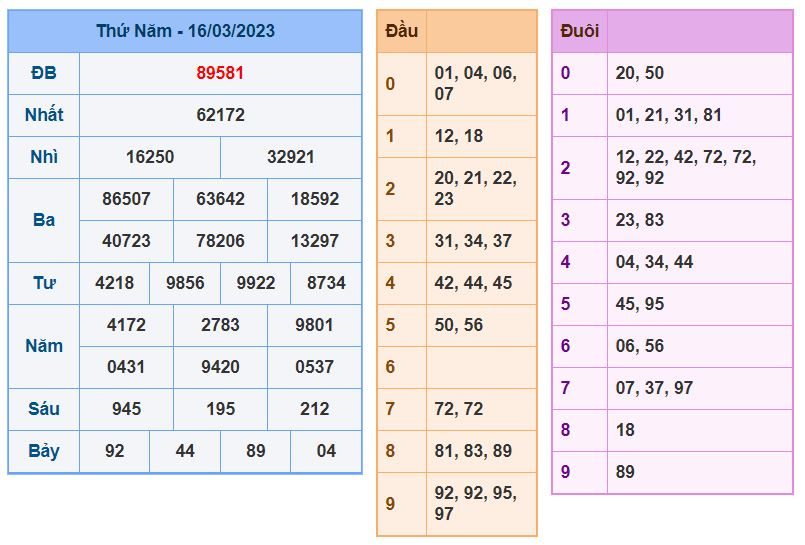Viewport: 805px width, 545px height.
Task: Click Đuôi row 7 values 07, 37, 97
Action: pyautogui.click(x=654, y=388)
